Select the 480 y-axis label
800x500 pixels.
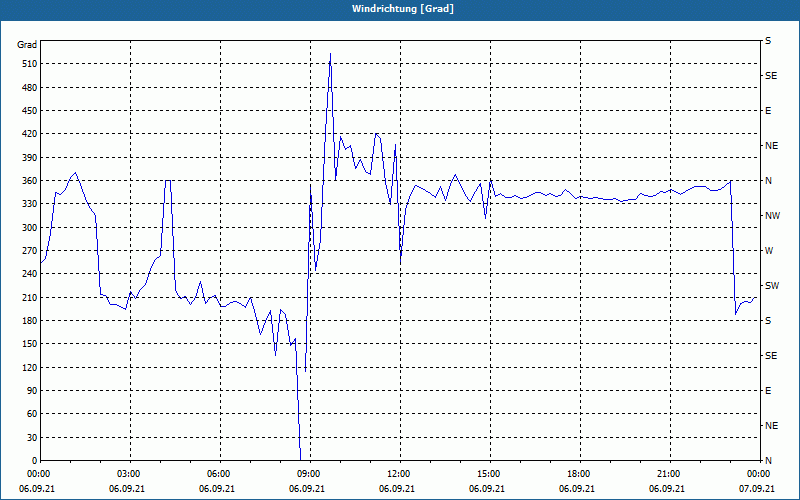(30, 88)
